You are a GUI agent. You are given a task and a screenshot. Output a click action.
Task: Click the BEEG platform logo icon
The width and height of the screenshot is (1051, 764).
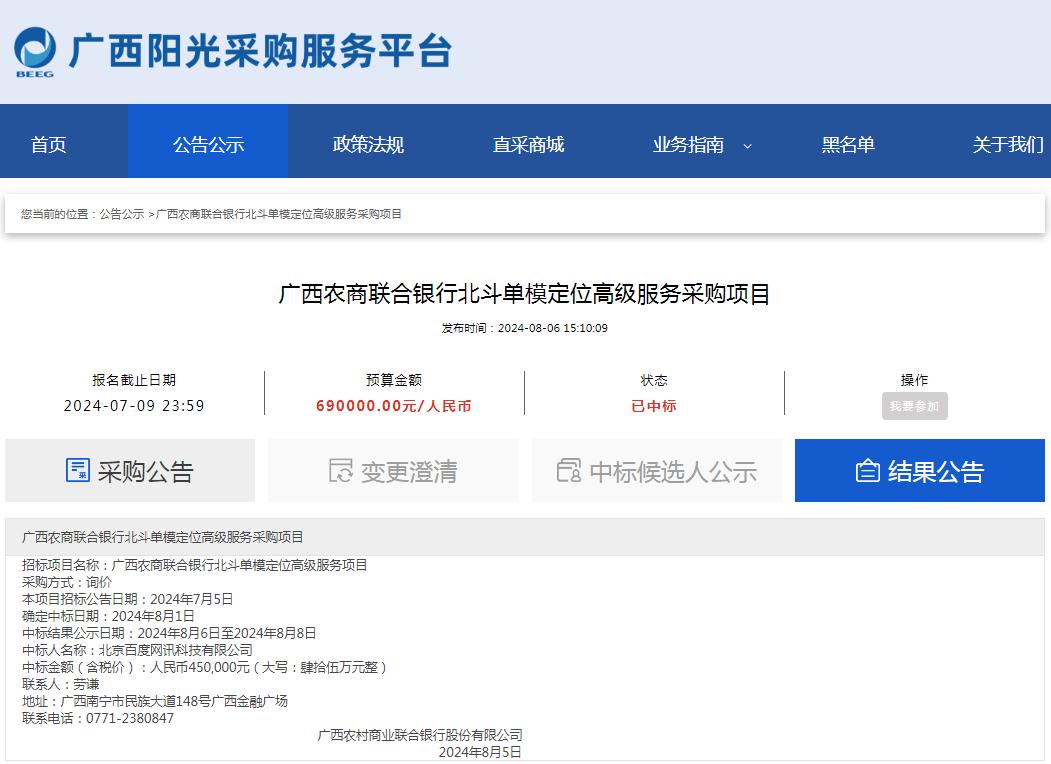click(x=35, y=52)
